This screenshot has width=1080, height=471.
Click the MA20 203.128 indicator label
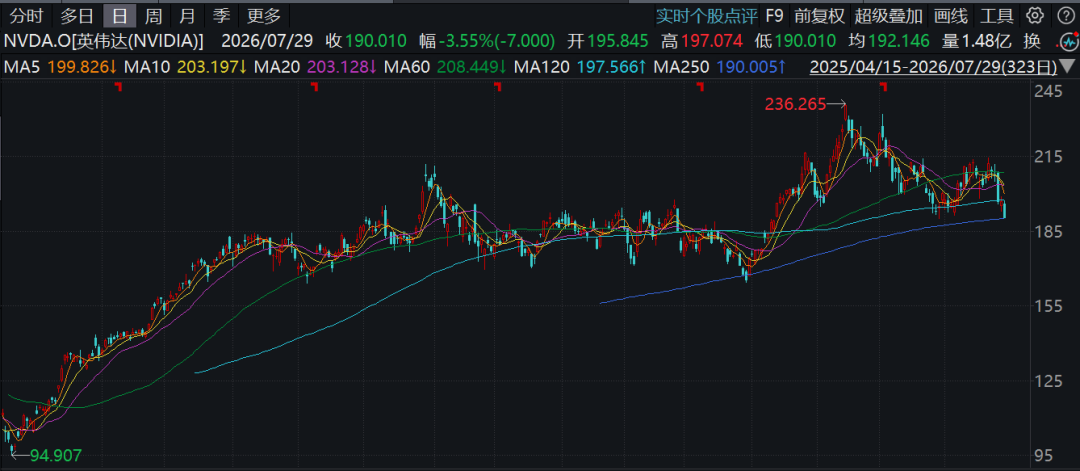[317, 67]
